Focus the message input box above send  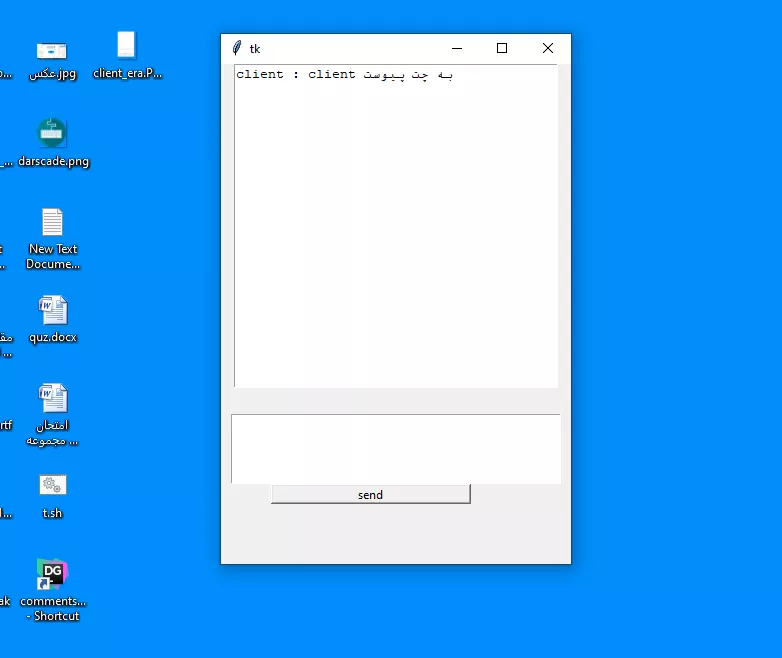click(x=395, y=448)
